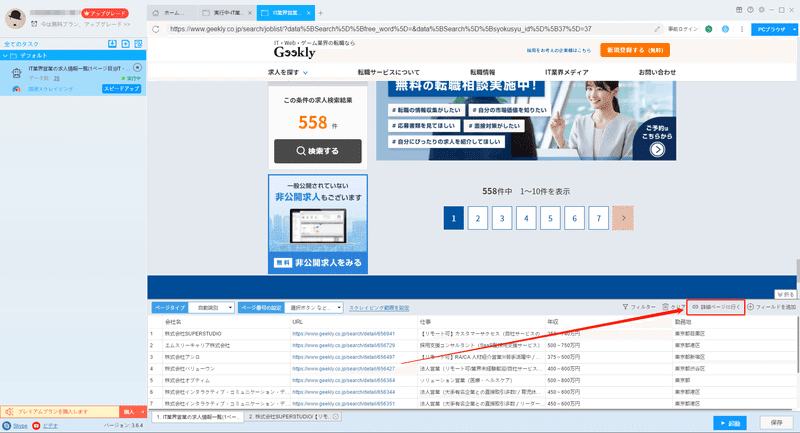The width and height of the screenshot is (800, 433).
Task: Click the user avatar with bowler hat
Action: pyautogui.click(x=15, y=18)
